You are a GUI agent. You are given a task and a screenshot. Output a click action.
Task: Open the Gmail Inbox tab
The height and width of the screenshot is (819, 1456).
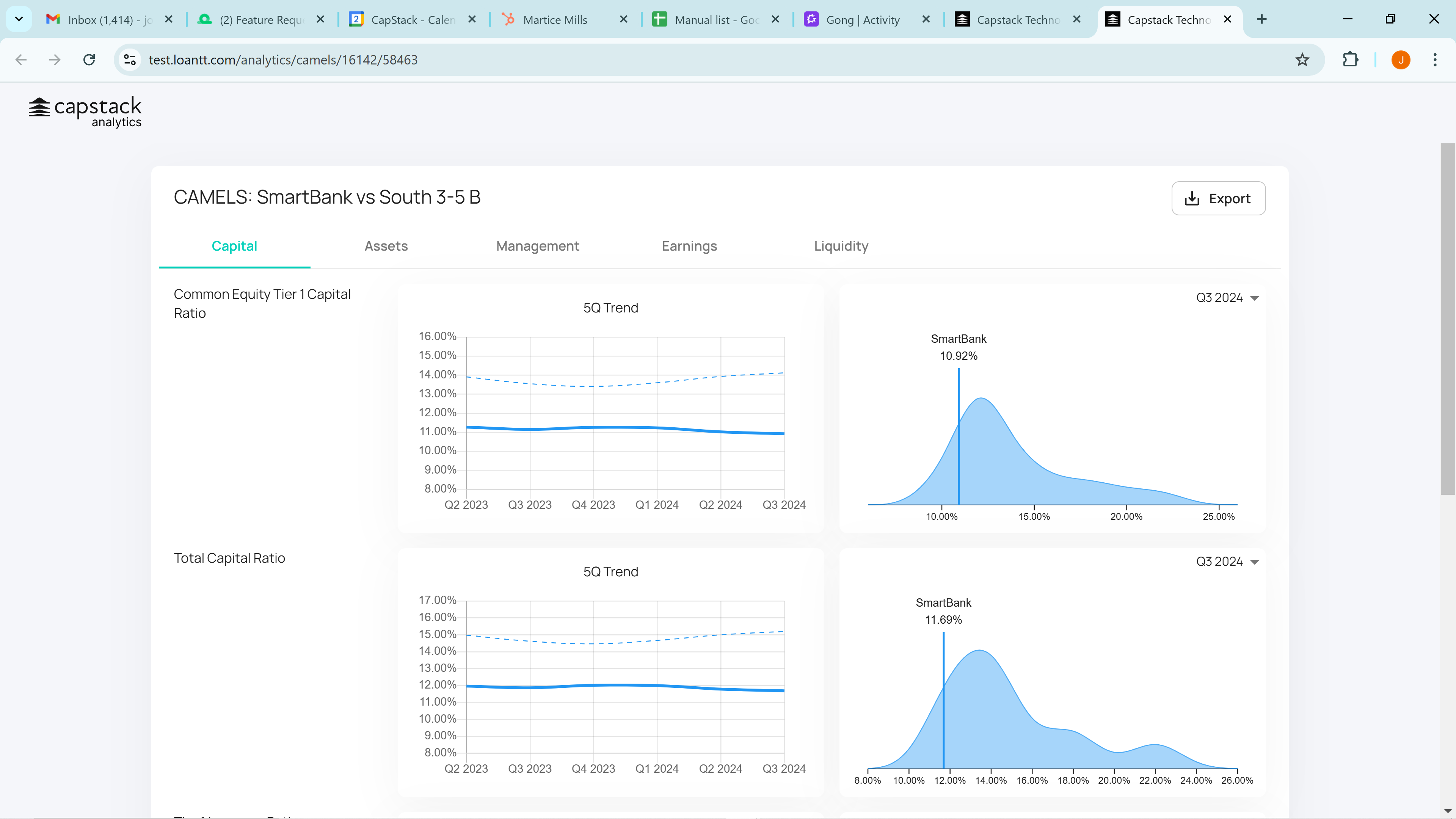tap(110, 20)
